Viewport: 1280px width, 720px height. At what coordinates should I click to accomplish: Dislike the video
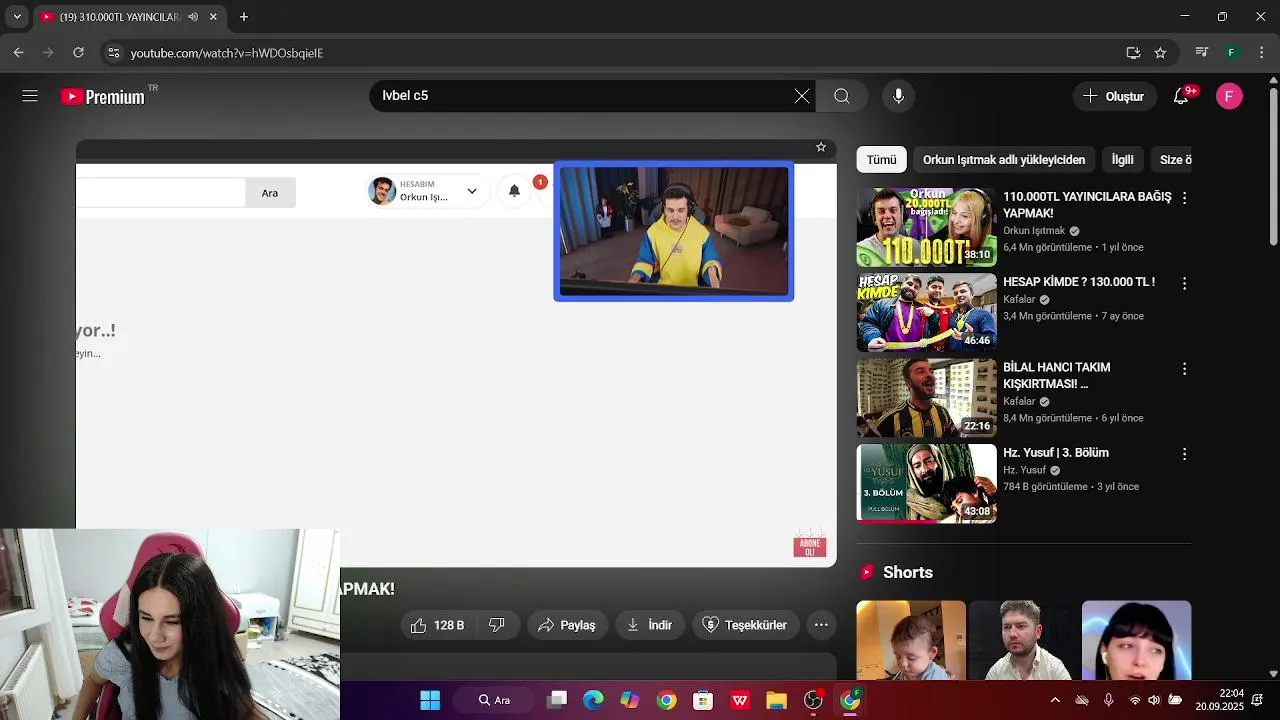pos(497,625)
